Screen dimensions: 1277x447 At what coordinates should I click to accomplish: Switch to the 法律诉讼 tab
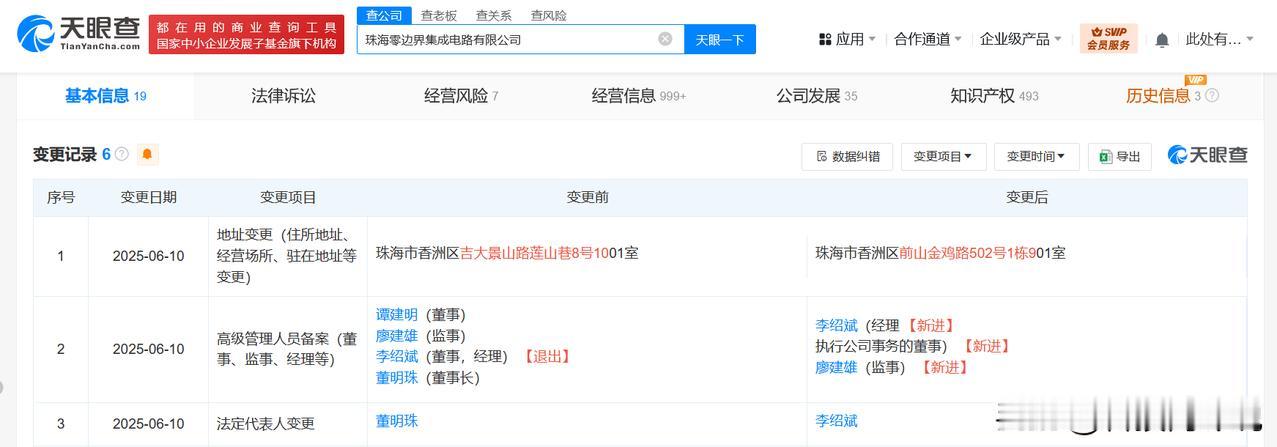click(283, 96)
